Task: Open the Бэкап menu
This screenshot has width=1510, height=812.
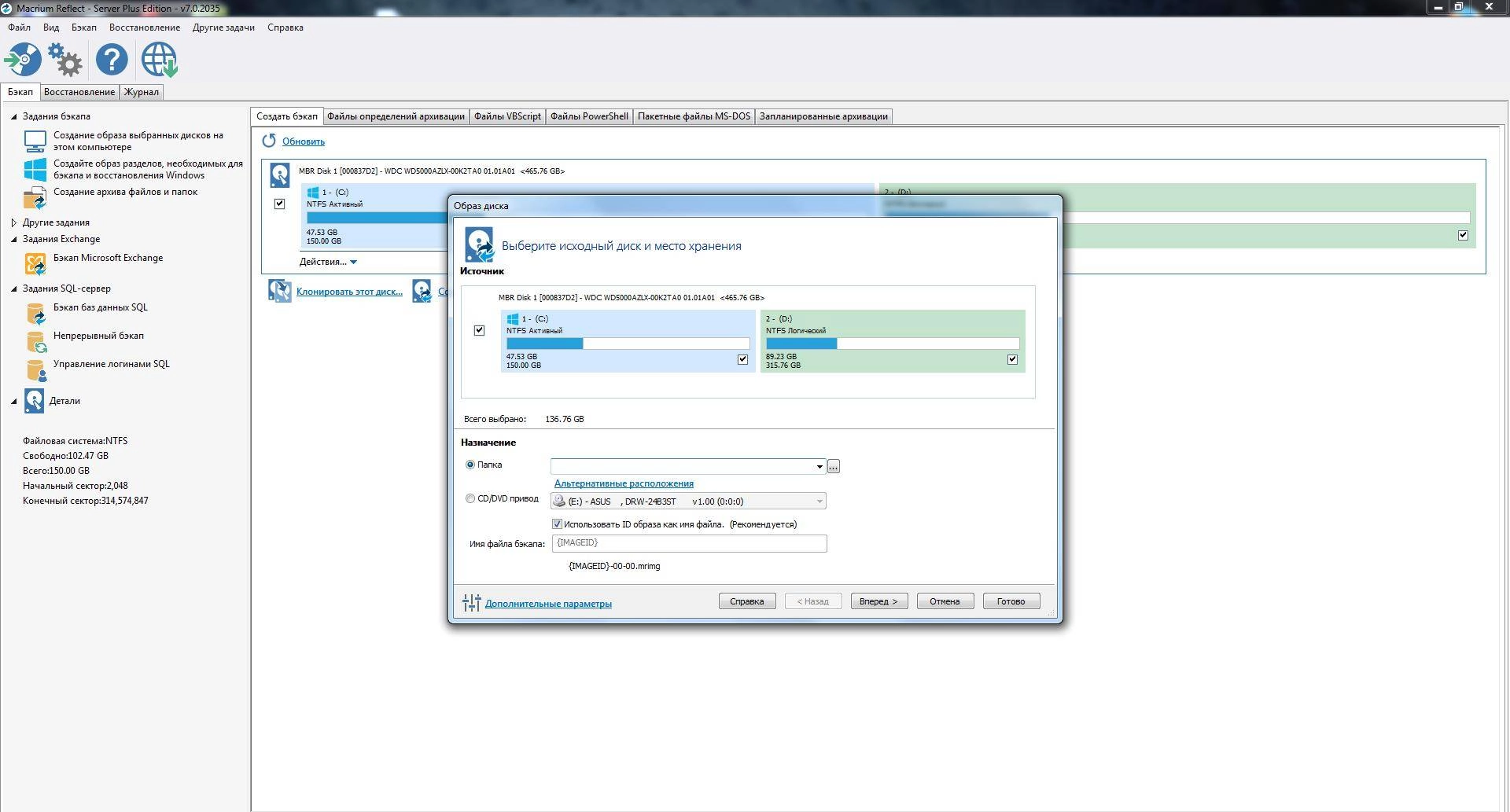Action: (83, 28)
